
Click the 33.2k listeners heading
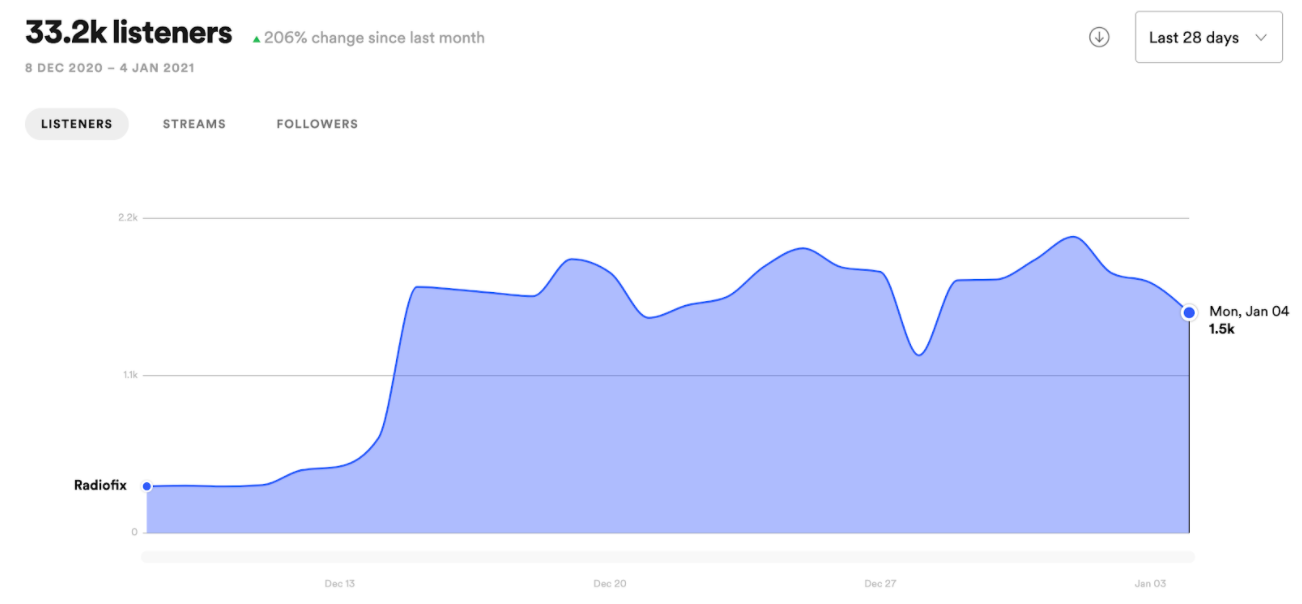(128, 33)
